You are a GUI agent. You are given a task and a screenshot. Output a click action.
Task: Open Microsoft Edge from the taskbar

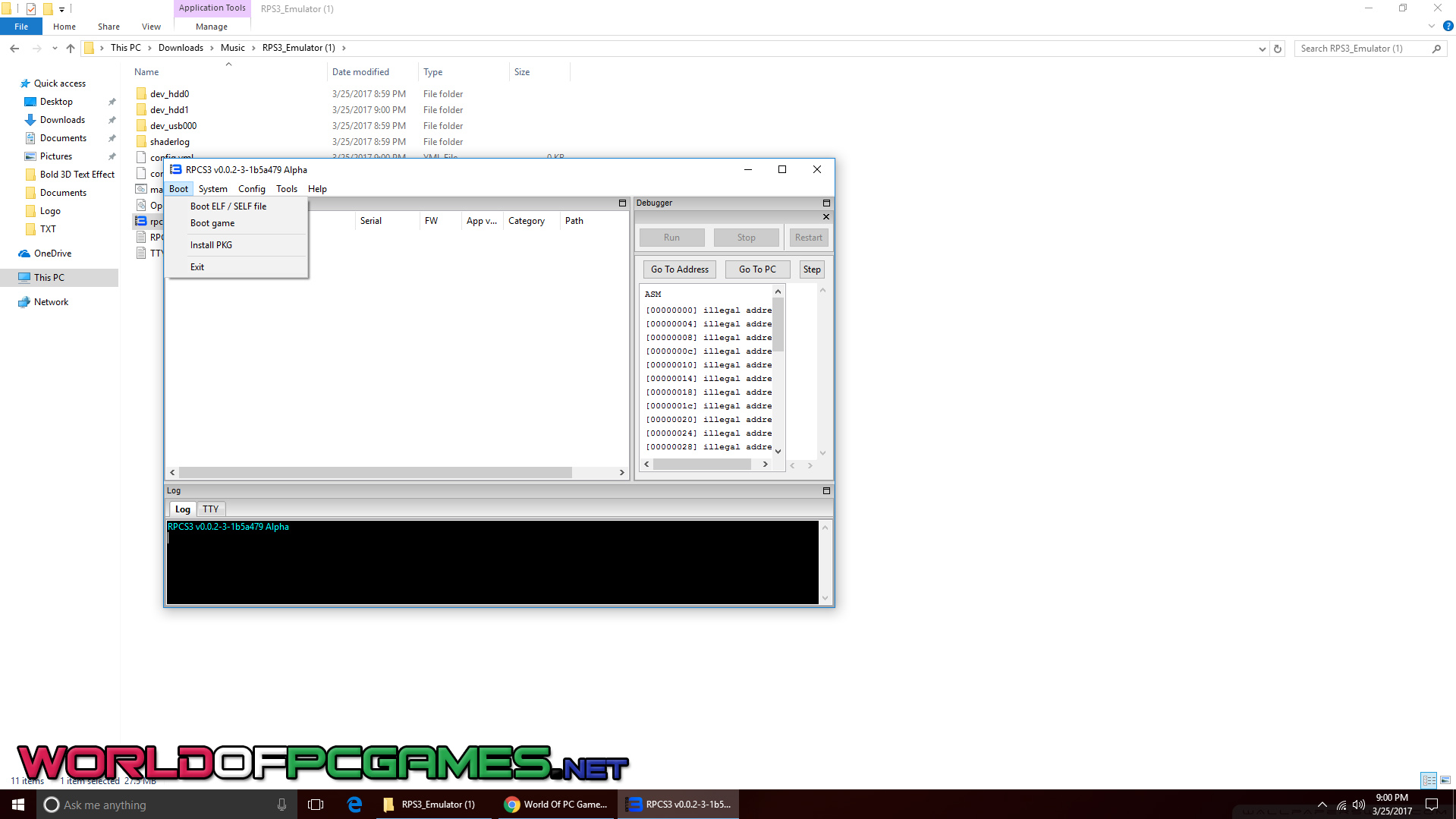pyautogui.click(x=354, y=805)
